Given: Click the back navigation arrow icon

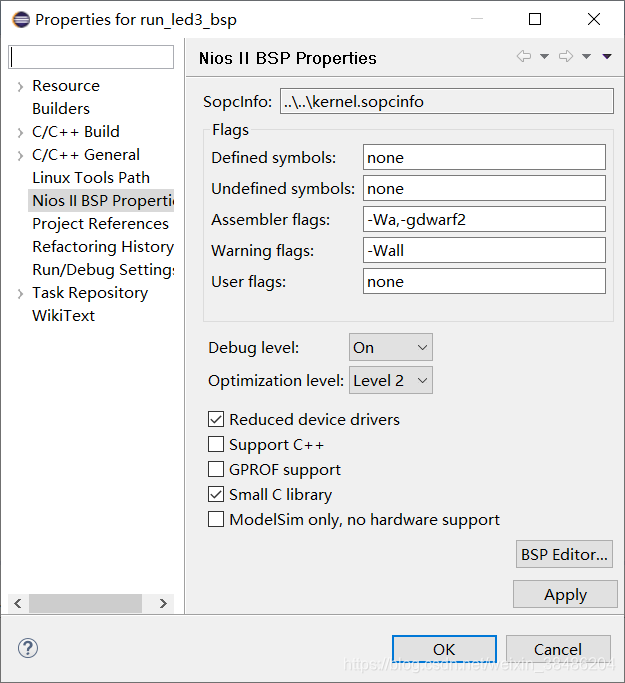Looking at the screenshot, I should pyautogui.click(x=524, y=56).
